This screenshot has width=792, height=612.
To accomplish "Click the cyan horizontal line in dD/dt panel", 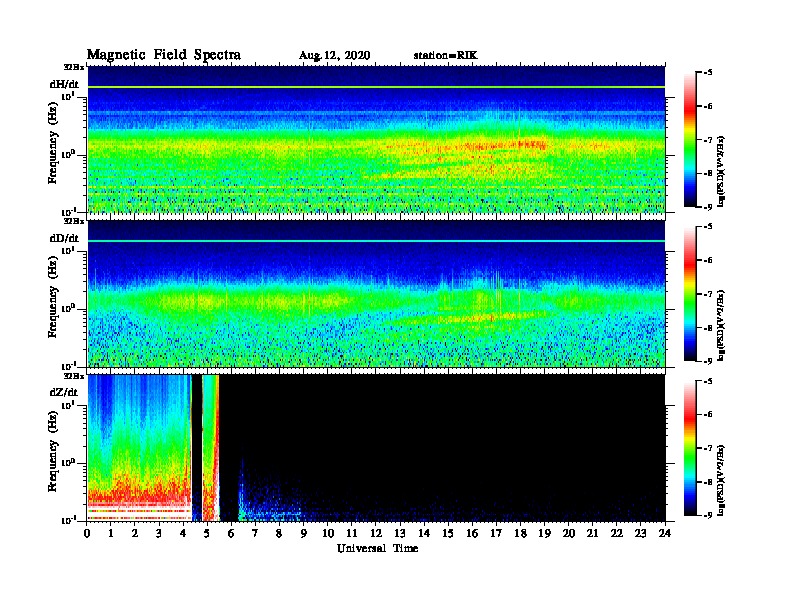I will coord(376,241).
